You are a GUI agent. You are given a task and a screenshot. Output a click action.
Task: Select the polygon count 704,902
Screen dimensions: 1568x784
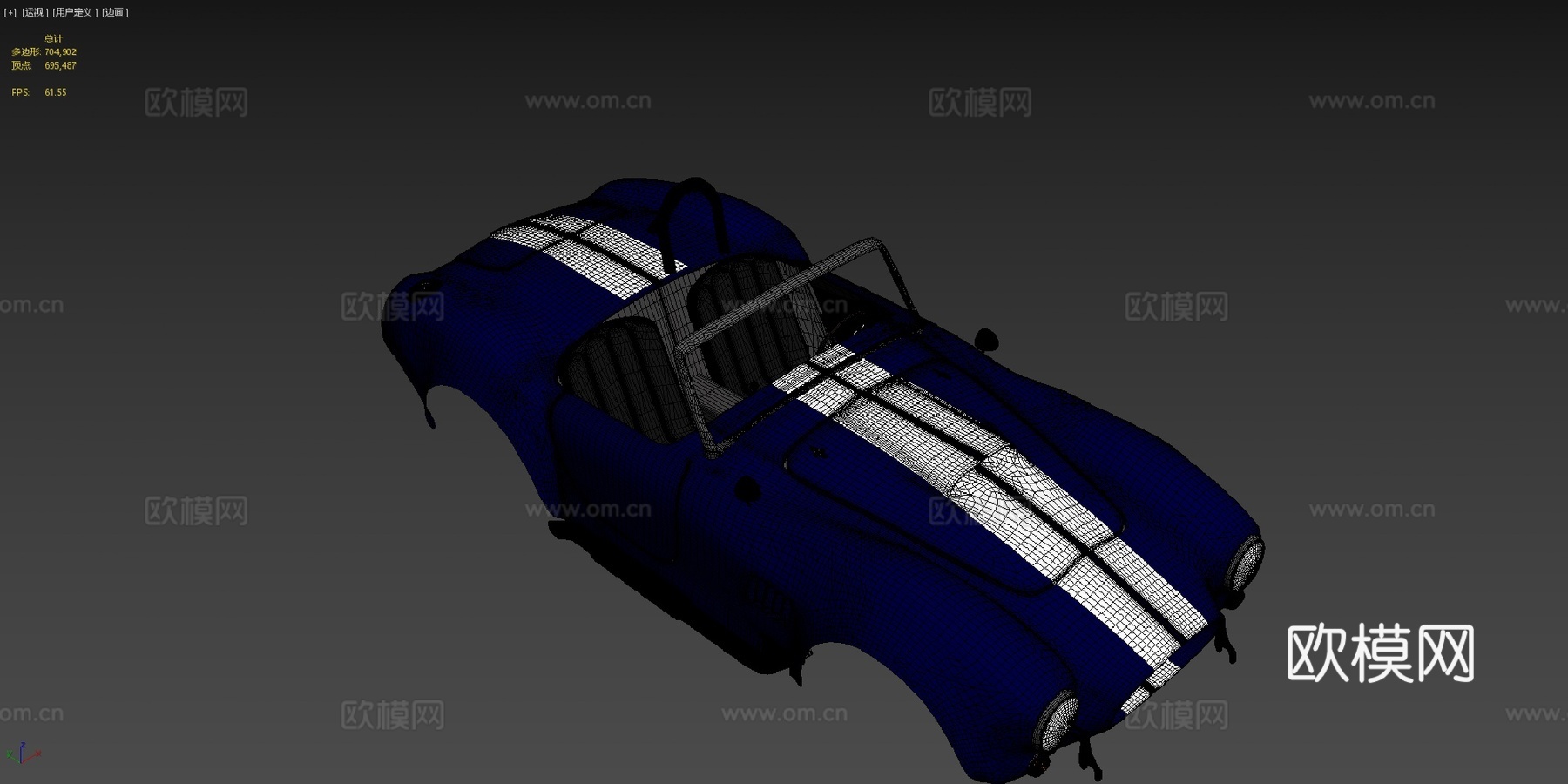pos(61,52)
